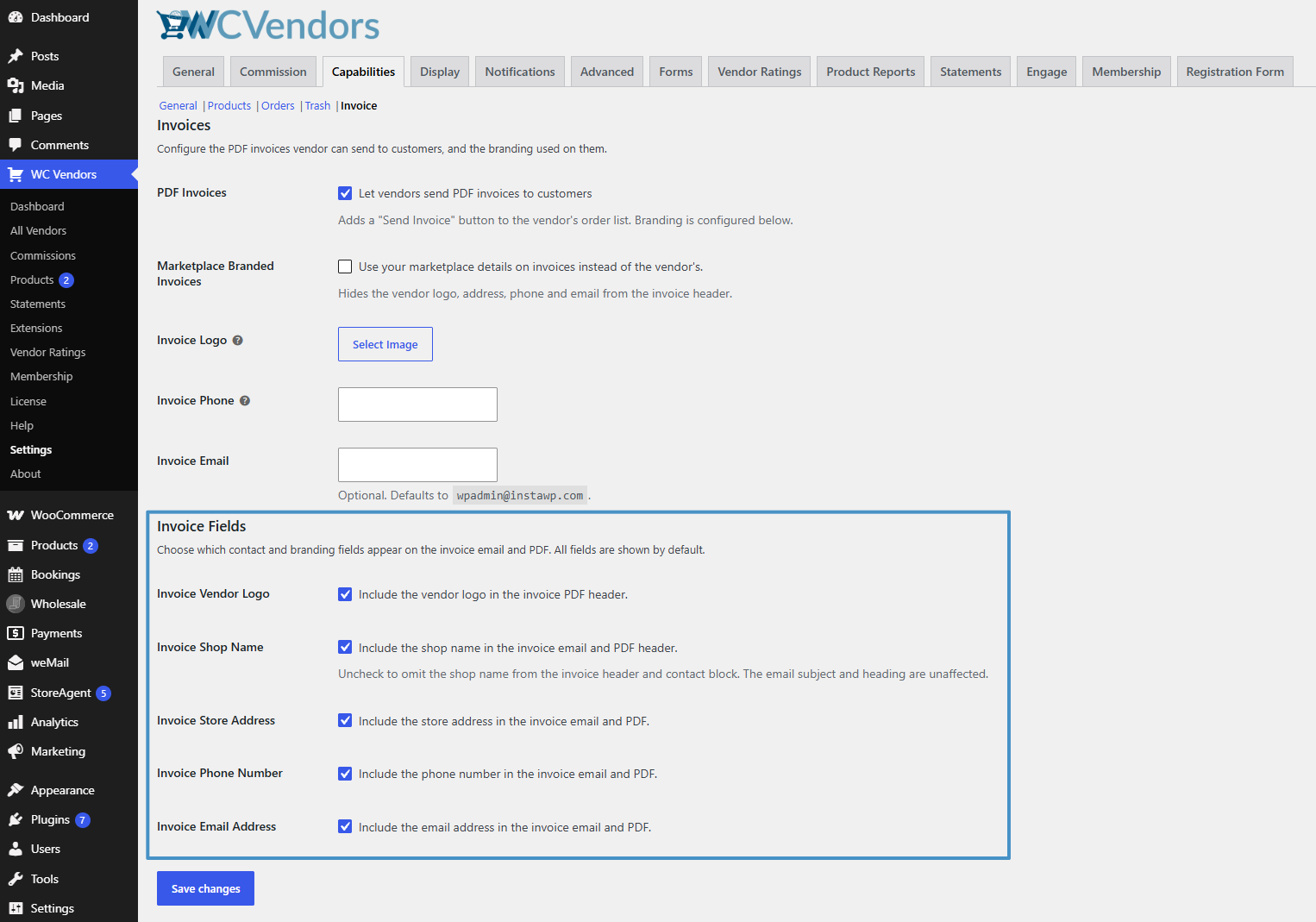1316x922 pixels.
Task: Switch to the Engage tab
Action: point(1046,72)
